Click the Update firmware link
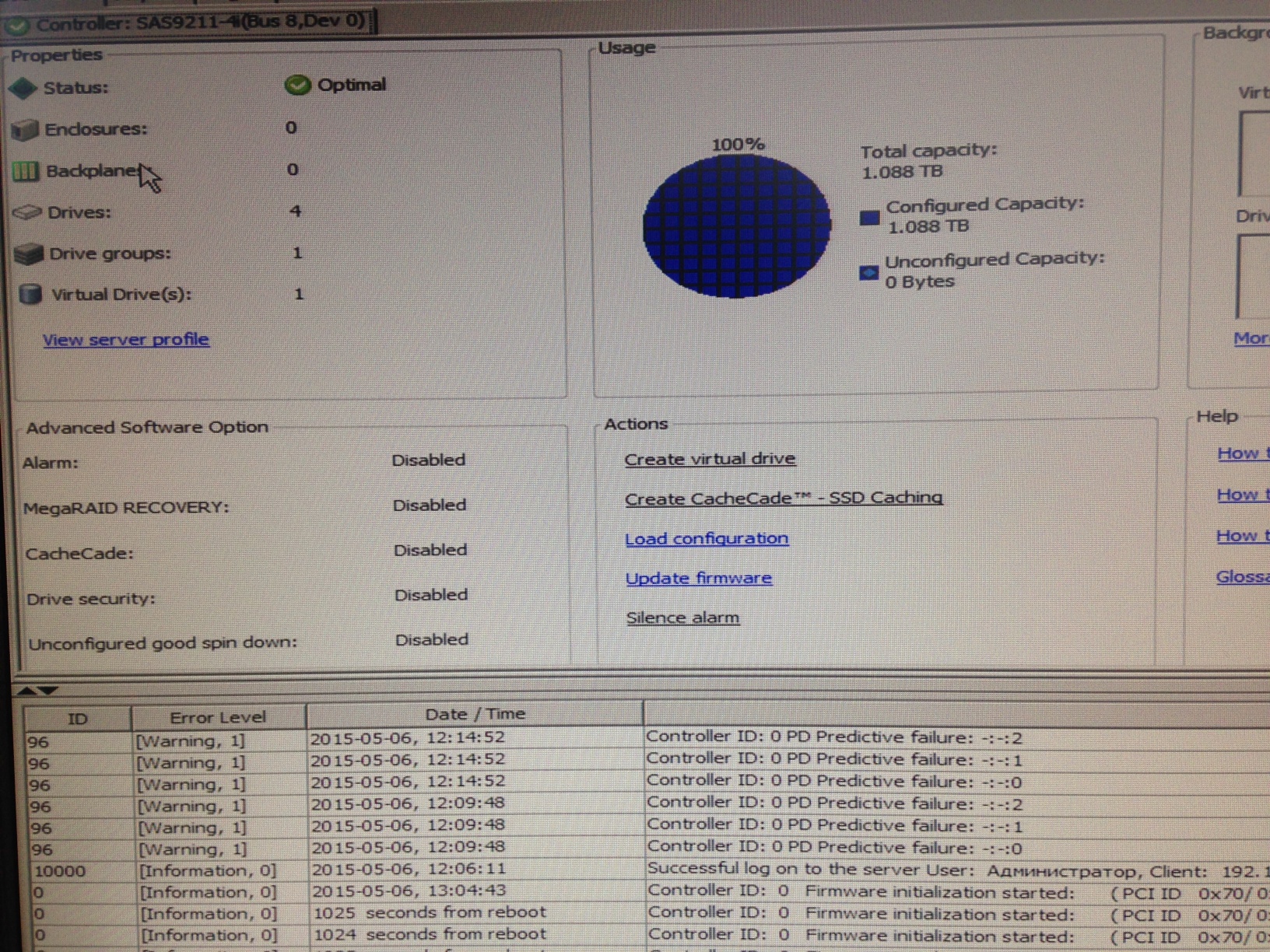 tap(699, 578)
